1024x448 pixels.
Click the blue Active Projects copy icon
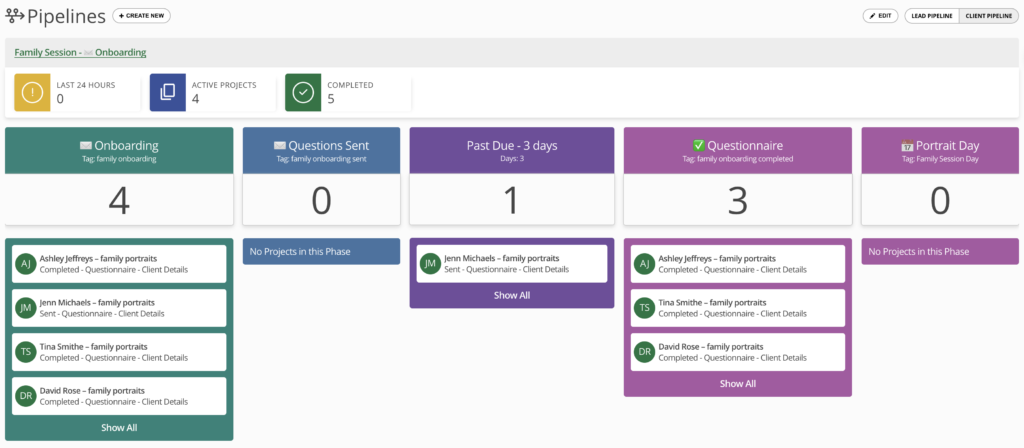(x=167, y=92)
